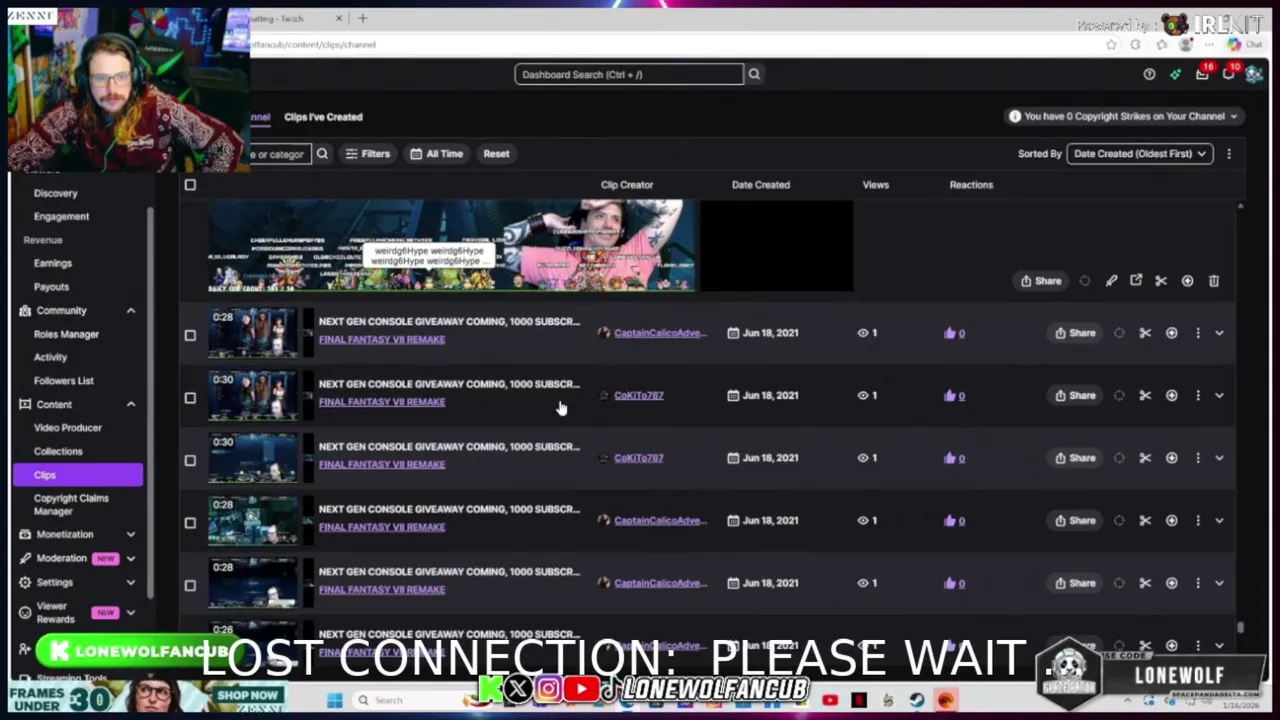Open a new browser tab with the plus button
1280x720 pixels.
coord(363,18)
